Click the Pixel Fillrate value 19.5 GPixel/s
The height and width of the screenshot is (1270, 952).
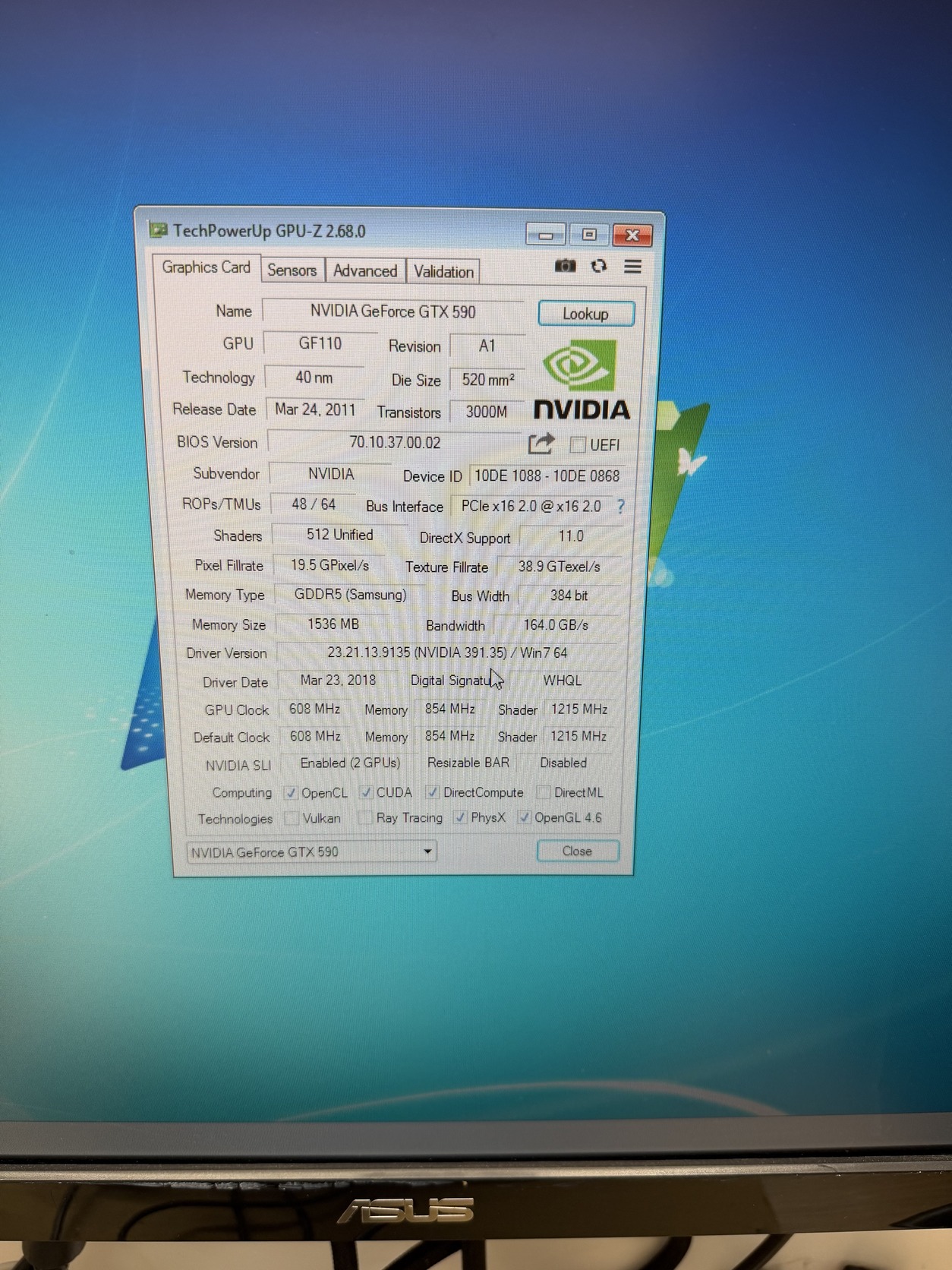click(329, 566)
